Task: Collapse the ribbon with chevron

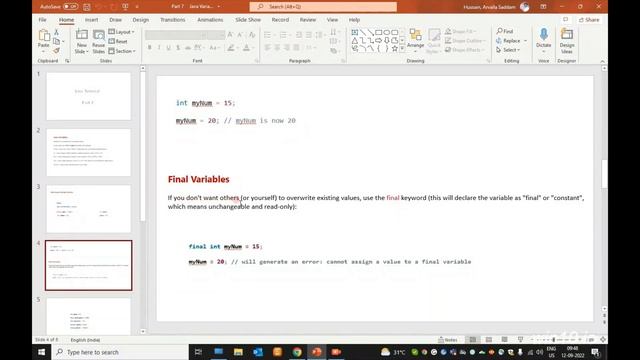Action: pyautogui.click(x=602, y=61)
